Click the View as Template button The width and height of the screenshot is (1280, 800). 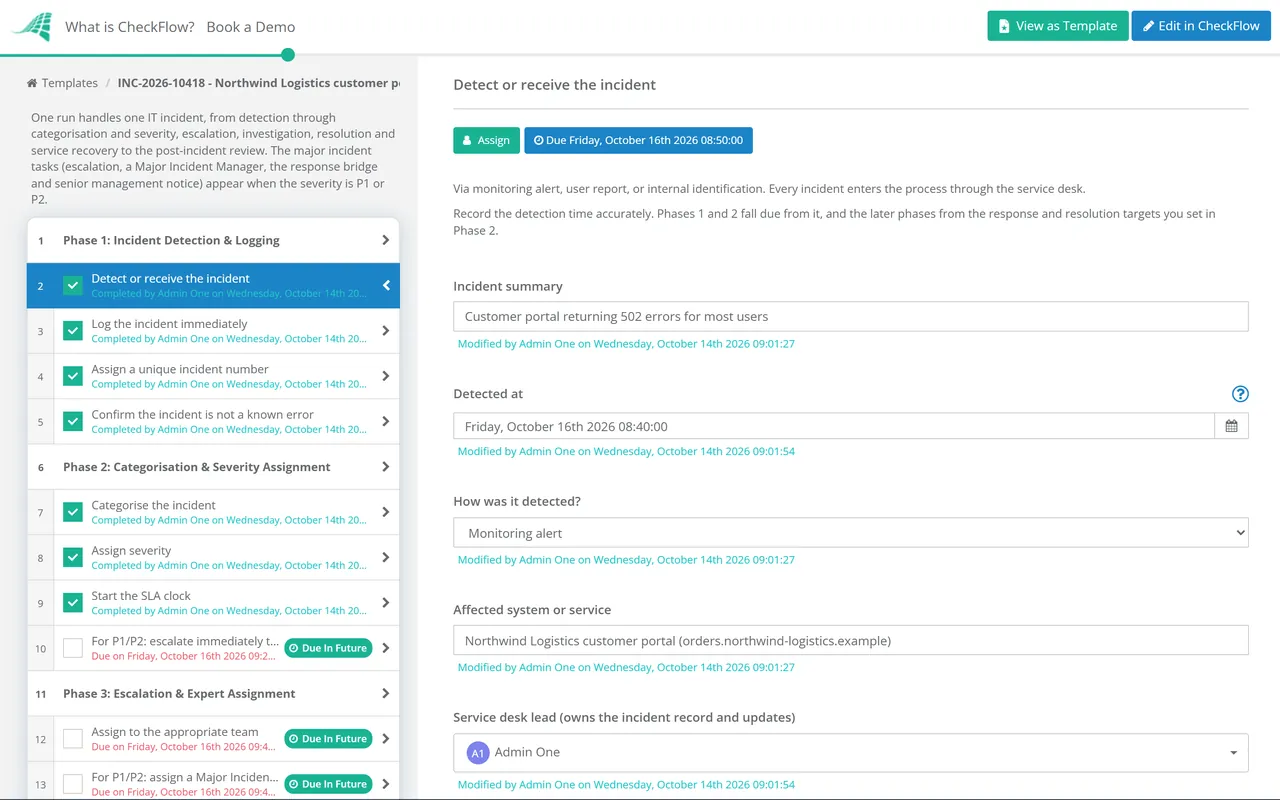1058,26
